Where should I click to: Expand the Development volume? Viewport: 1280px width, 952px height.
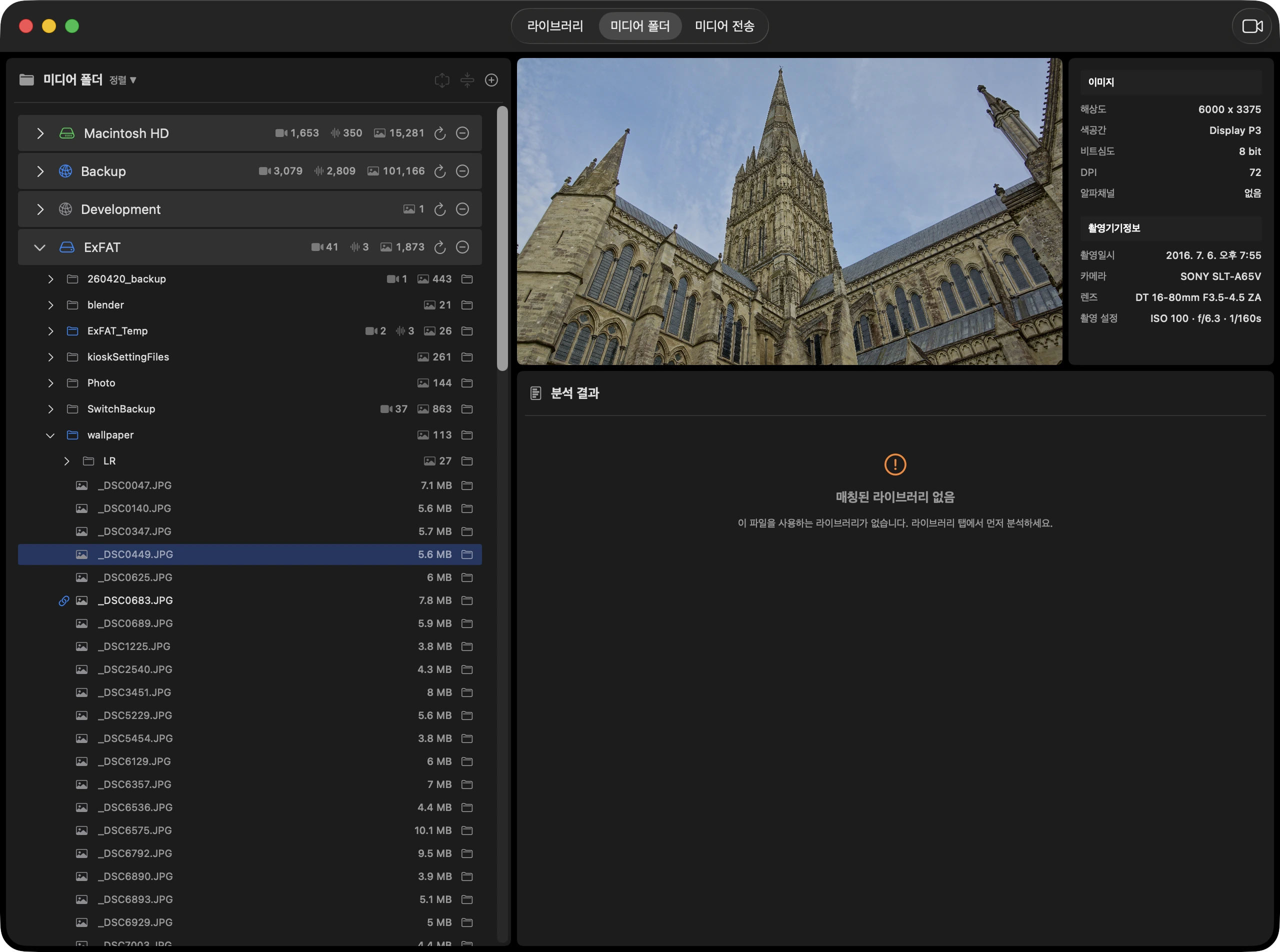[x=40, y=209]
